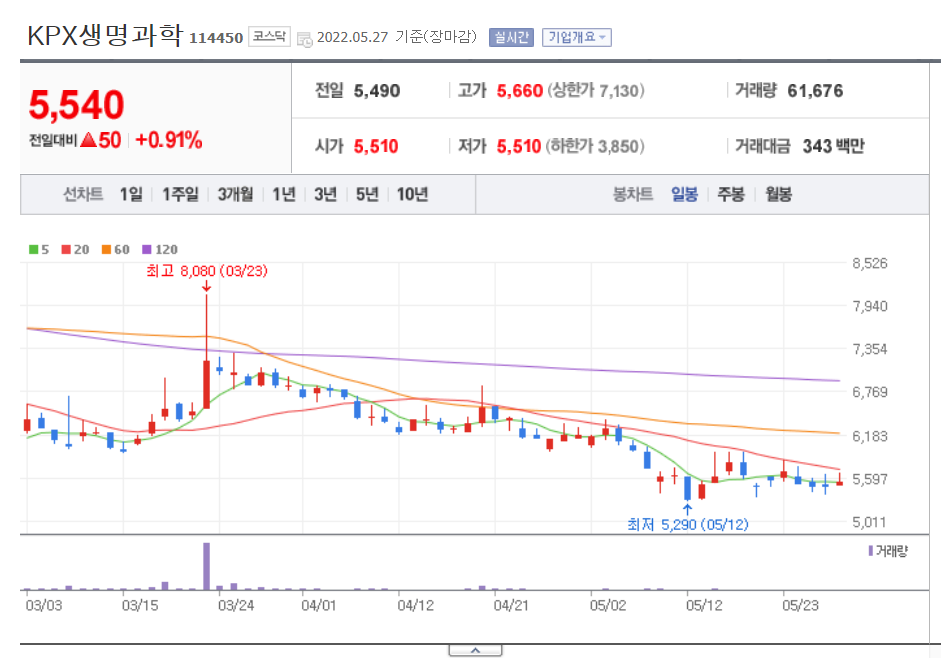Click the current price 5,540
This screenshot has height=658, width=941.
coord(77,105)
